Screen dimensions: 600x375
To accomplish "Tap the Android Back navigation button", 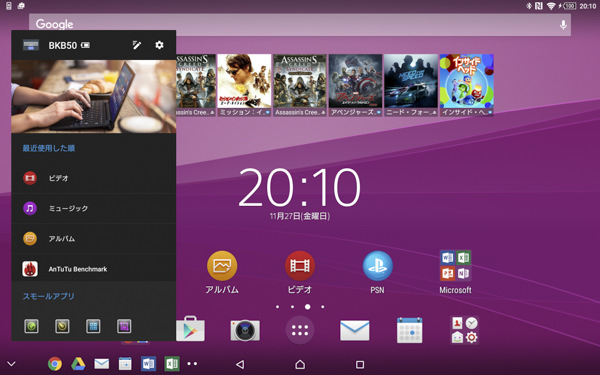I will 240,364.
